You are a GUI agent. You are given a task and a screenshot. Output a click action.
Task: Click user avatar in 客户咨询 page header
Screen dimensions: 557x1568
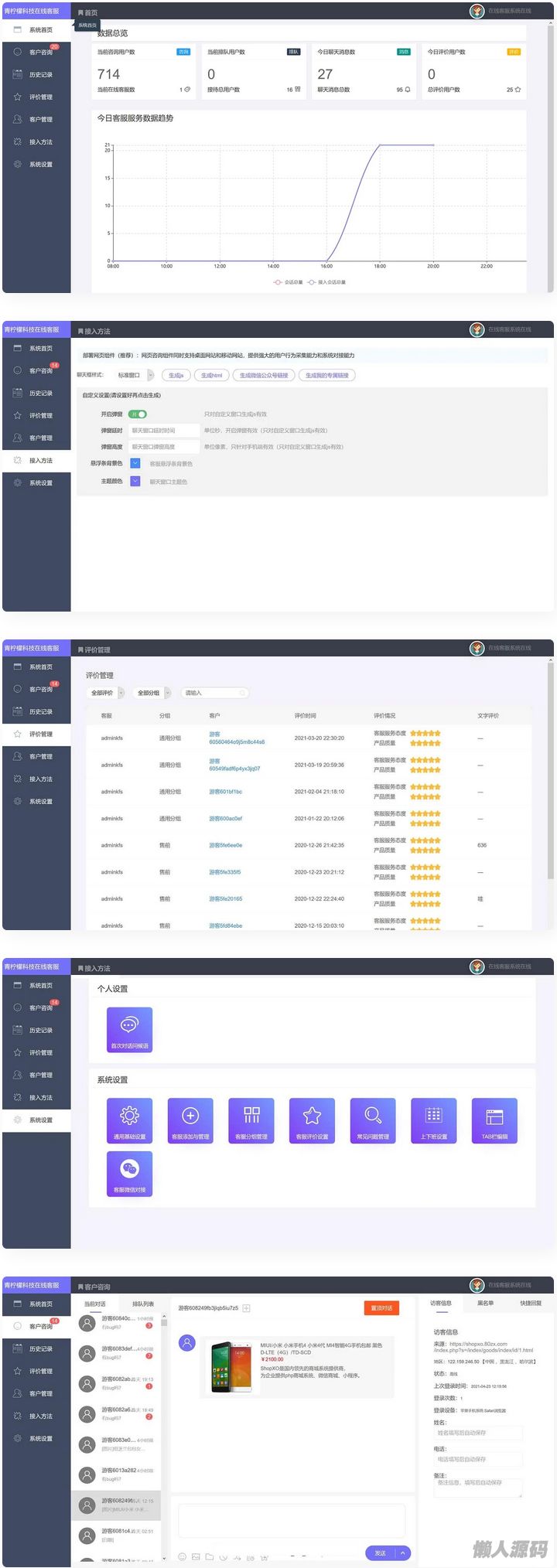[x=477, y=1285]
